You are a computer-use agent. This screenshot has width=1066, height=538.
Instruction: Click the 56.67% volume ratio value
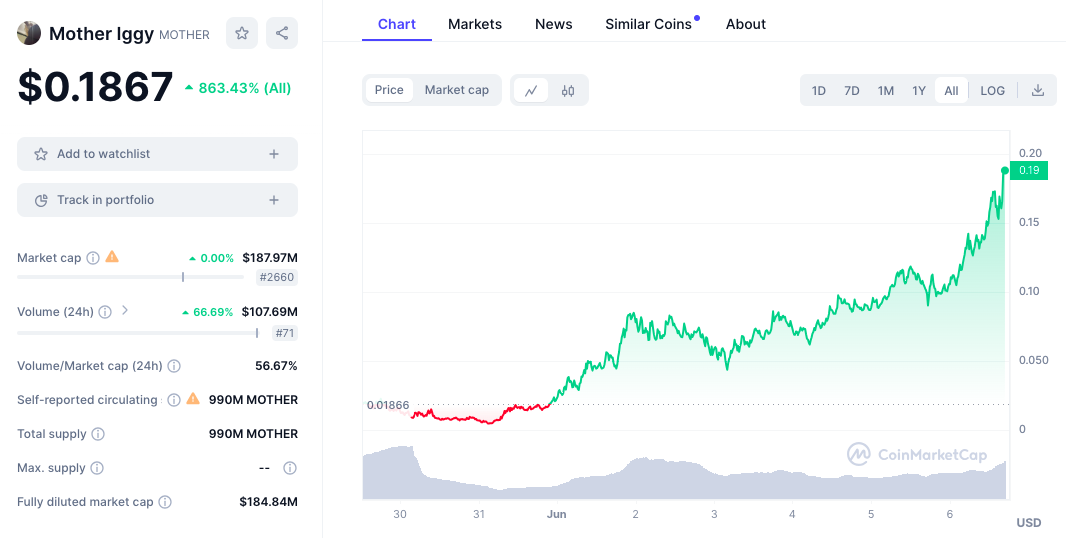pos(276,366)
